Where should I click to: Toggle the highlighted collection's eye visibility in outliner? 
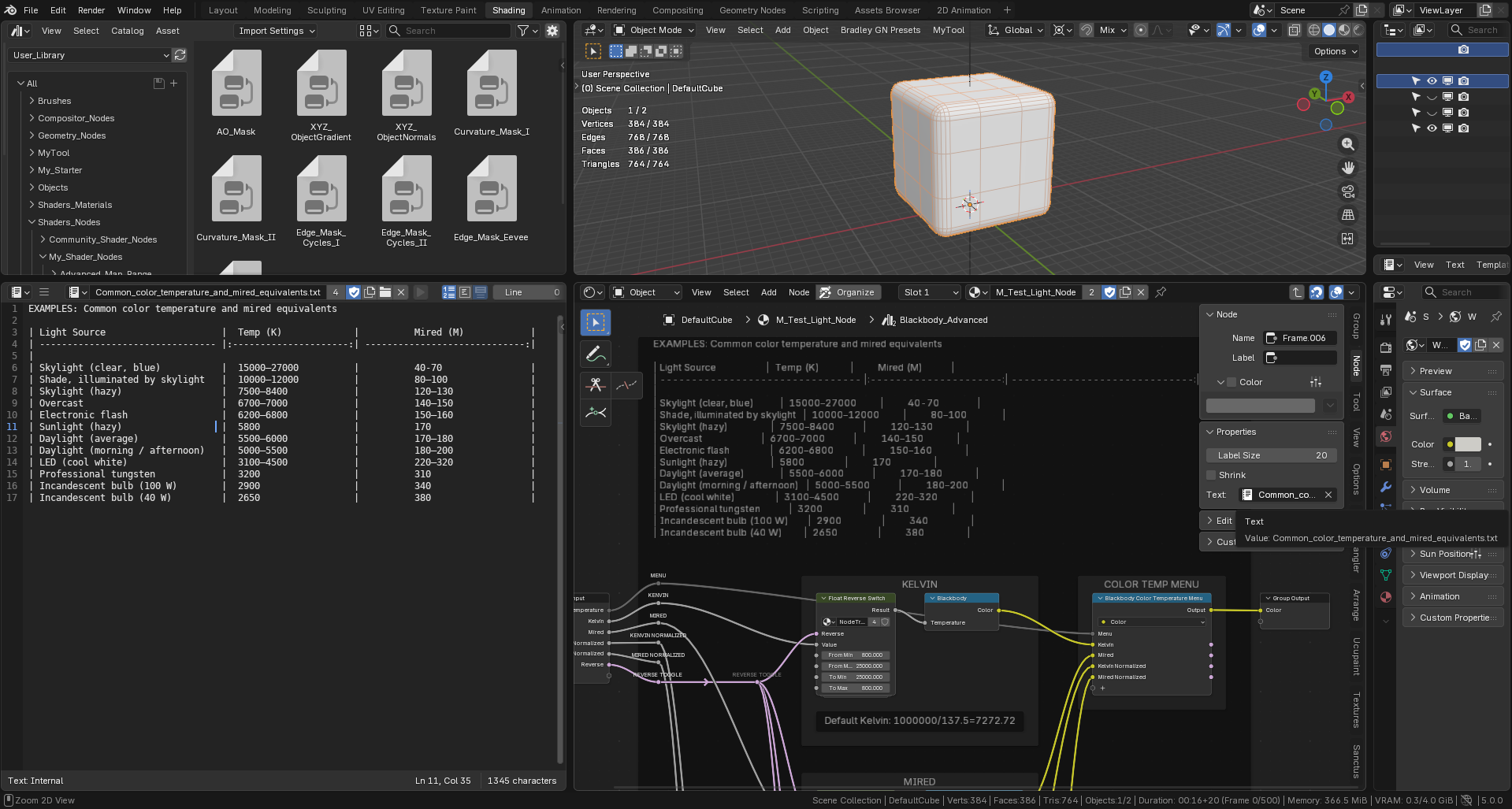pos(1432,81)
